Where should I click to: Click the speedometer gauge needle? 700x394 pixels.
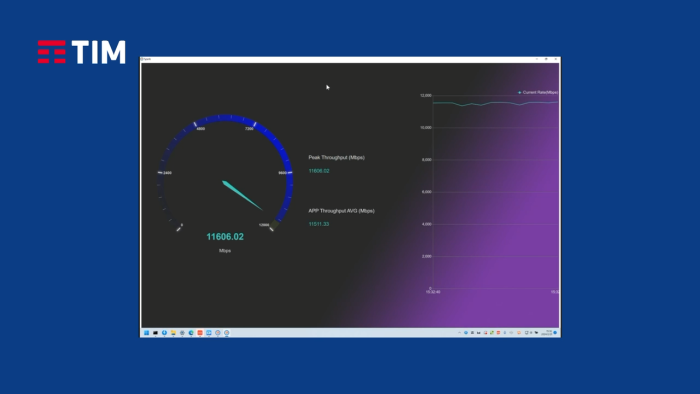(x=242, y=195)
